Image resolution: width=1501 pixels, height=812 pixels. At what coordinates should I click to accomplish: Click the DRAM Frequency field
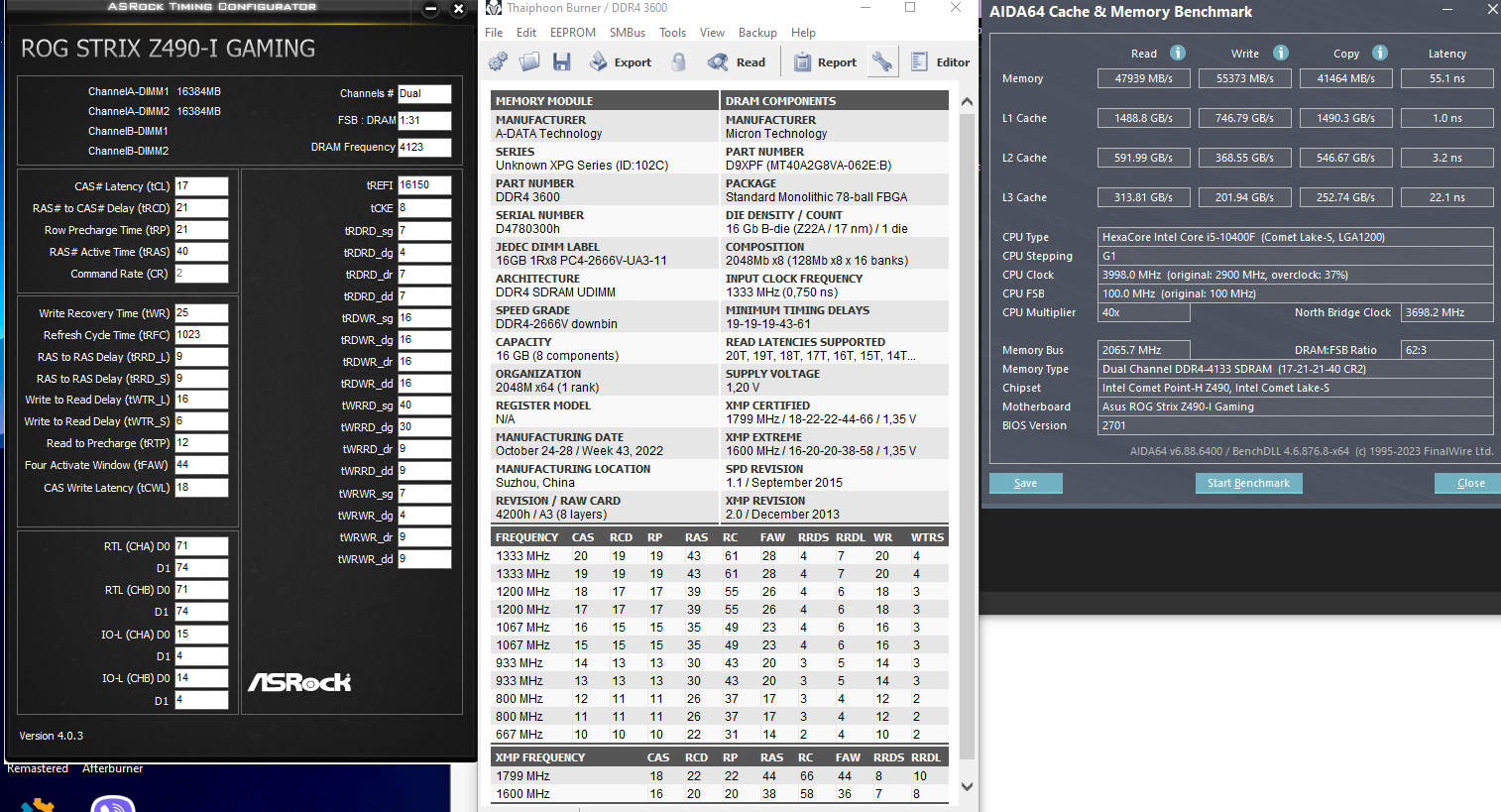pyautogui.click(x=424, y=148)
